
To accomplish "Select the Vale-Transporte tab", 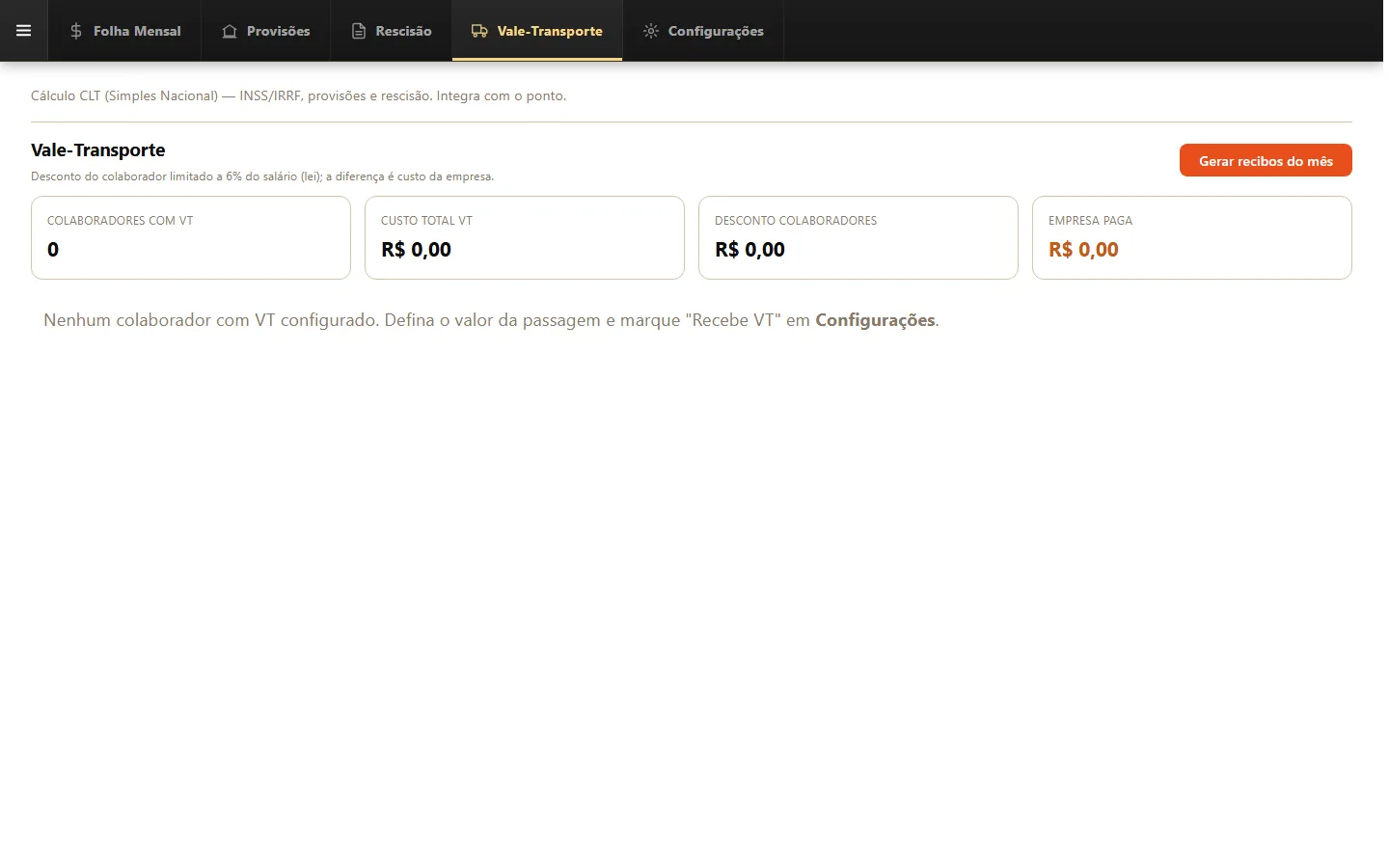I will click(x=537, y=31).
